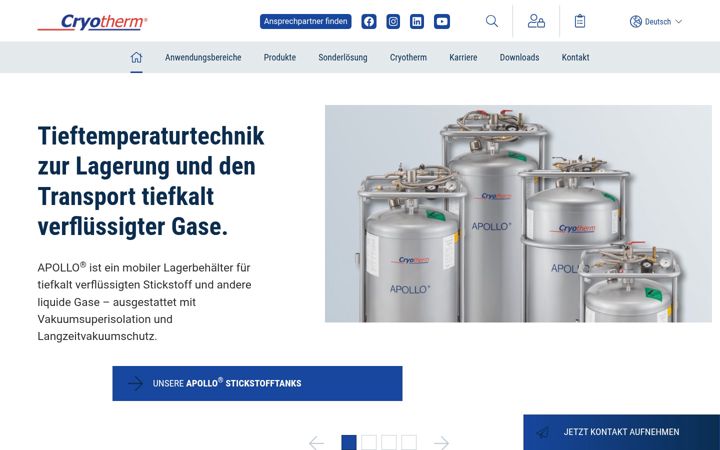Click paragraph starting 'APOLLO® ist ein mobiler'
Image resolution: width=720 pixels, height=450 pixels.
pyautogui.click(x=145, y=302)
